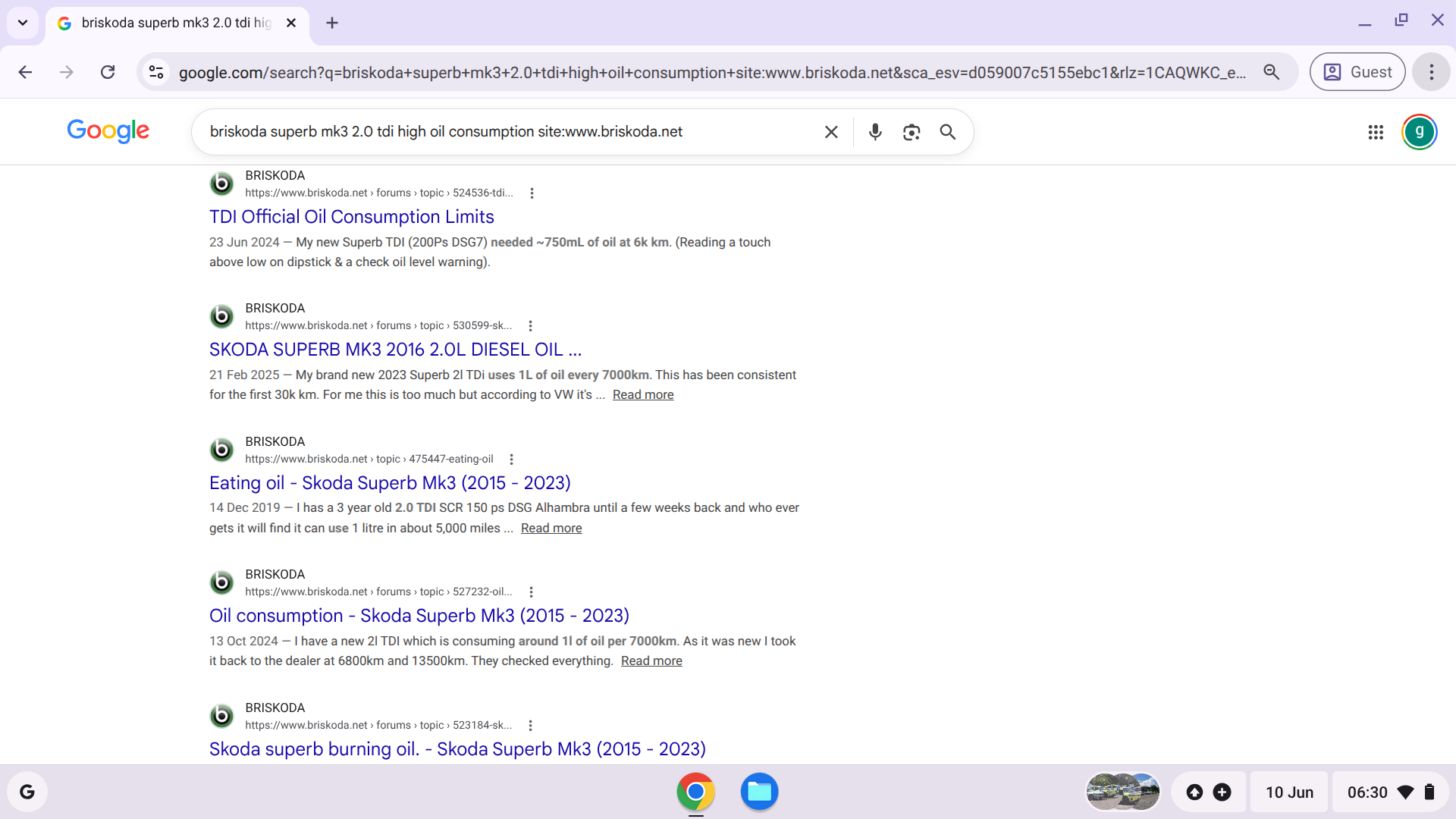Viewport: 1456px width, 819px height.
Task: Open TDI Official Oil Consumption Limits result
Action: click(352, 217)
